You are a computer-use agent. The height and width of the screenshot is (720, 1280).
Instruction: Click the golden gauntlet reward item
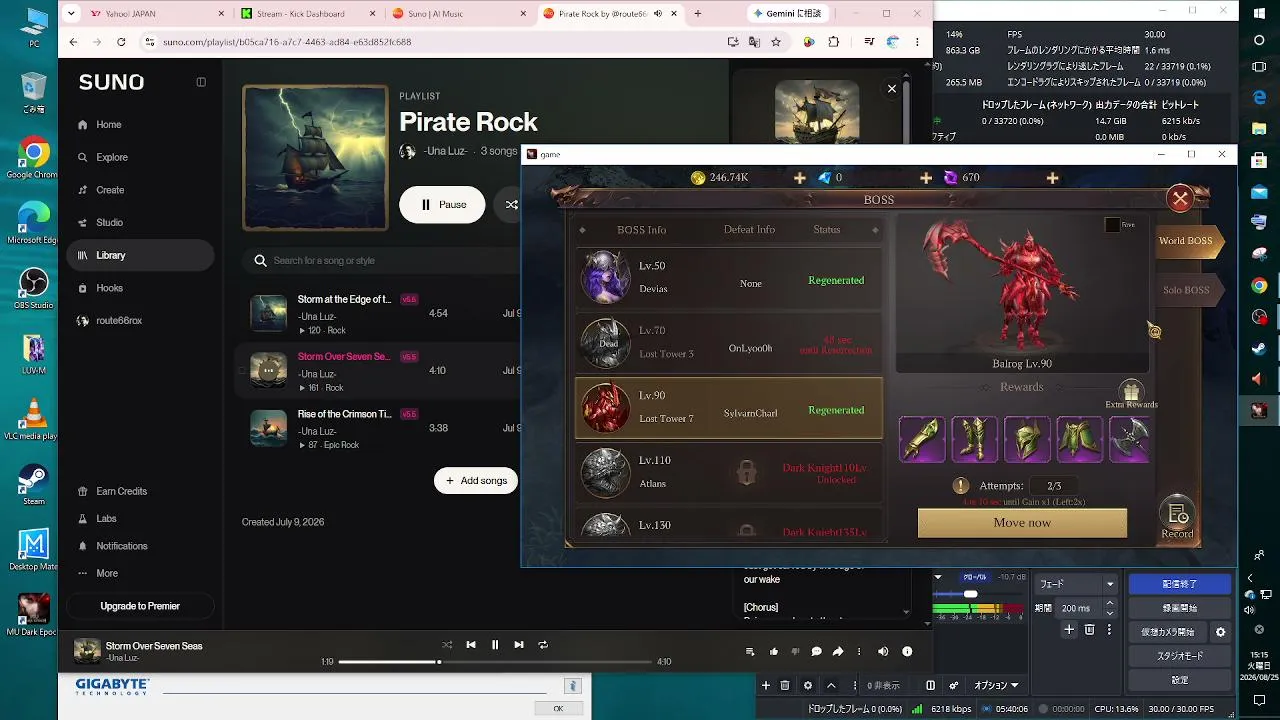[922, 439]
